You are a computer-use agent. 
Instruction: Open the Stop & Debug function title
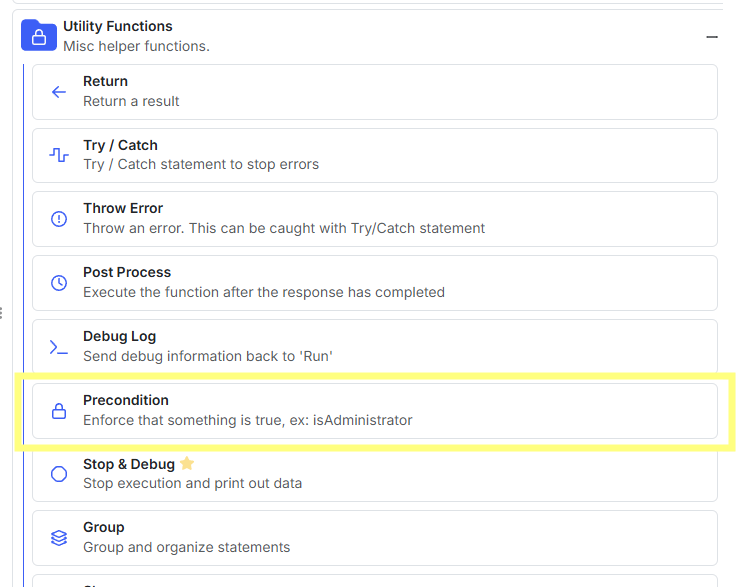pos(129,464)
